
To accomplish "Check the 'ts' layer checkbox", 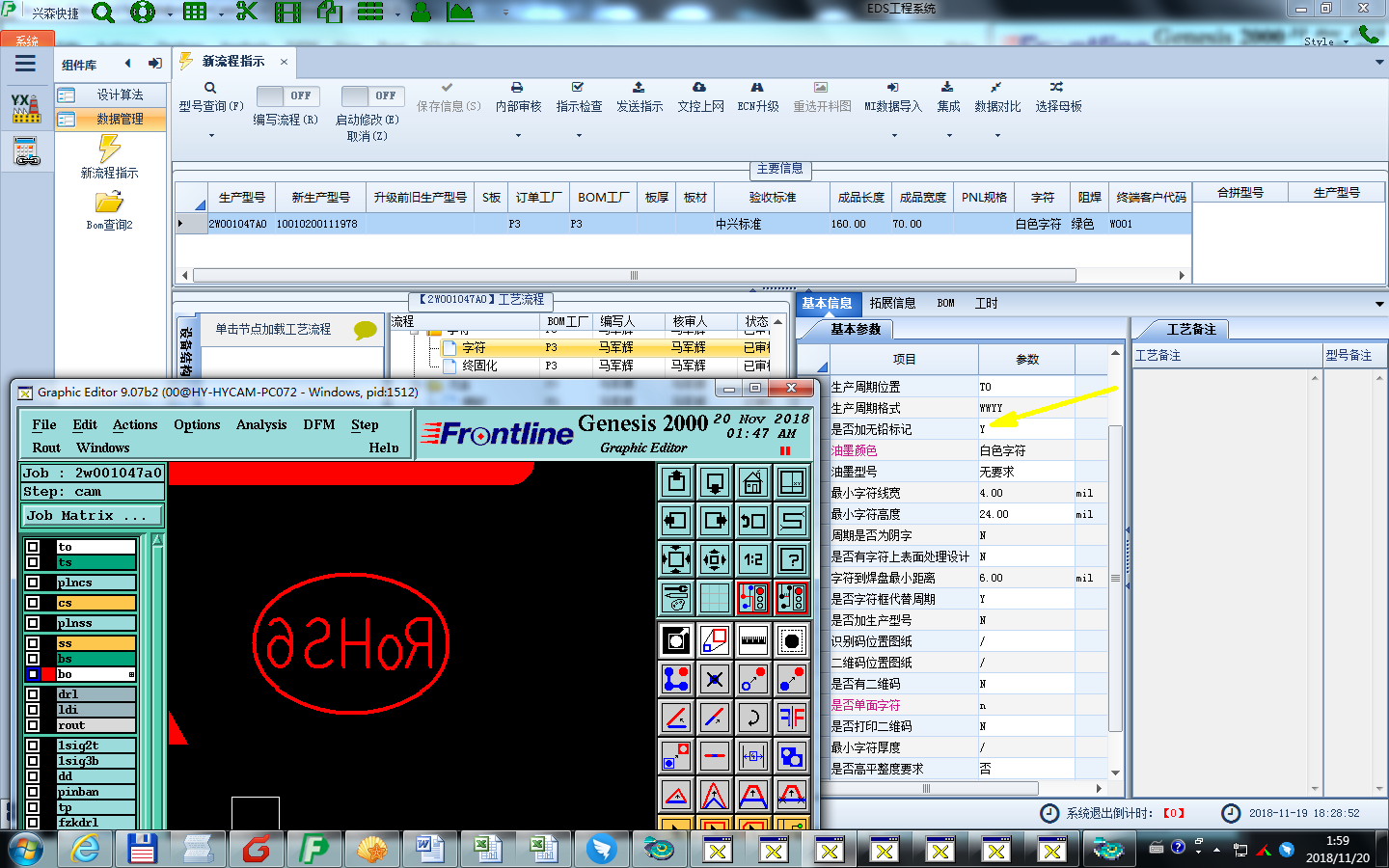I will [x=34, y=562].
